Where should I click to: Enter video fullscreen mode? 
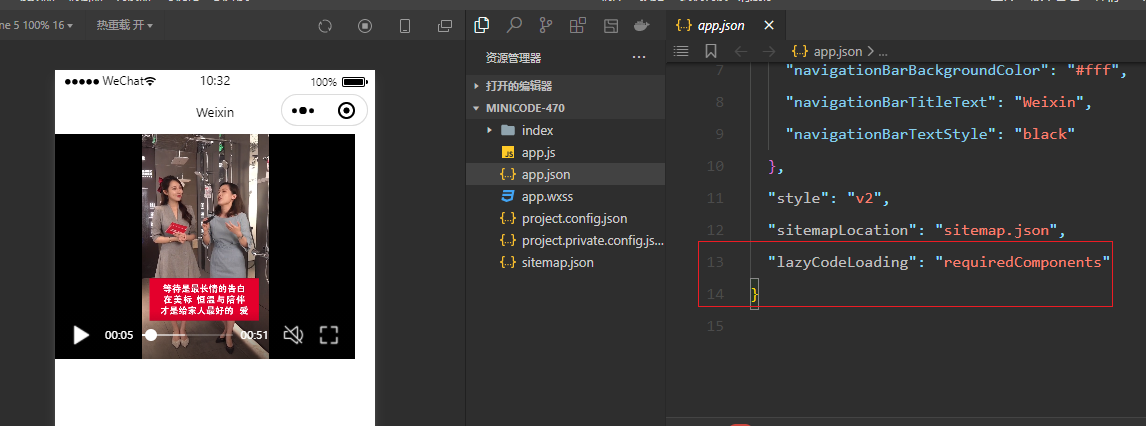pyautogui.click(x=329, y=335)
